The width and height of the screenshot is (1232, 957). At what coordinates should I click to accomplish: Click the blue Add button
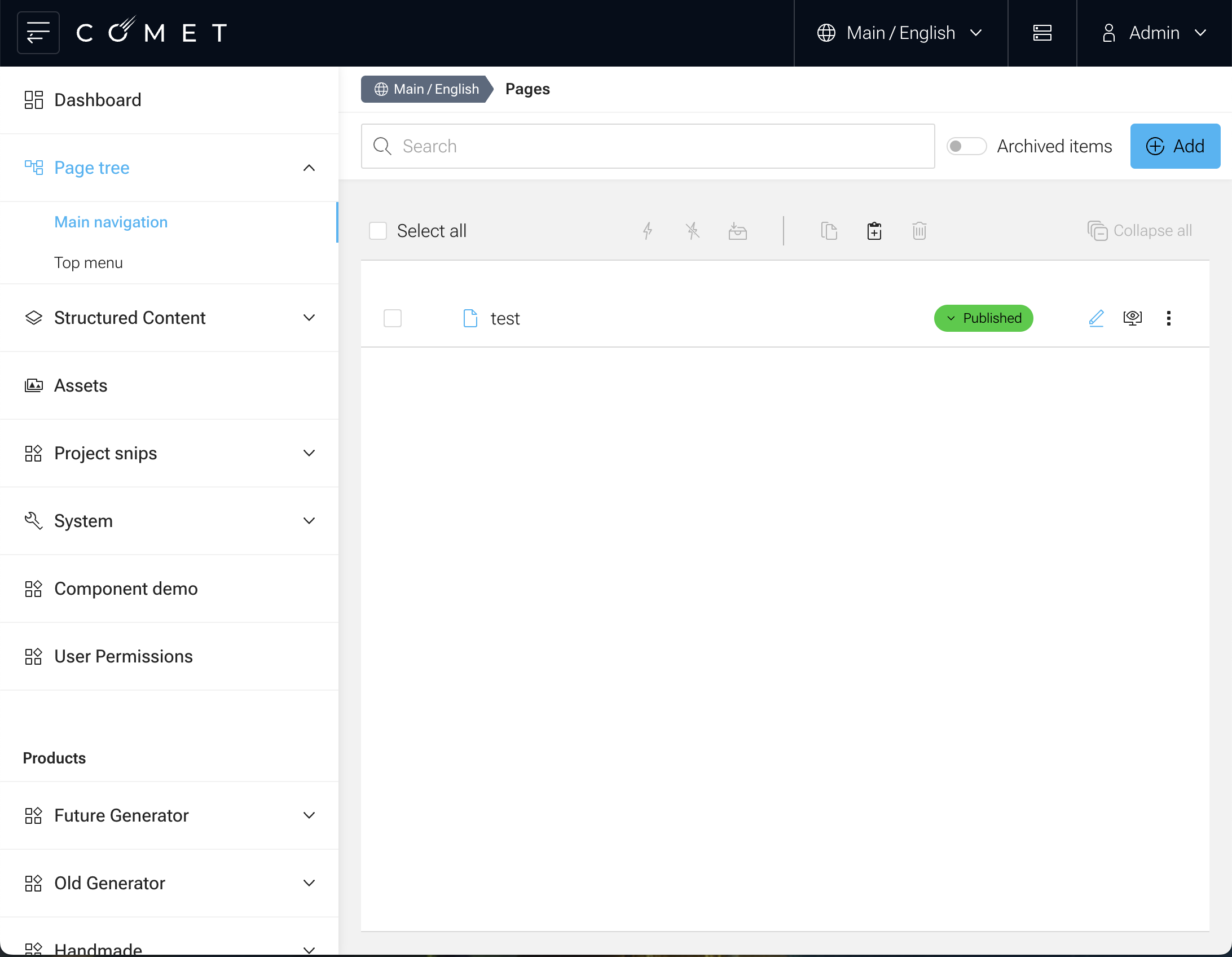coord(1174,146)
